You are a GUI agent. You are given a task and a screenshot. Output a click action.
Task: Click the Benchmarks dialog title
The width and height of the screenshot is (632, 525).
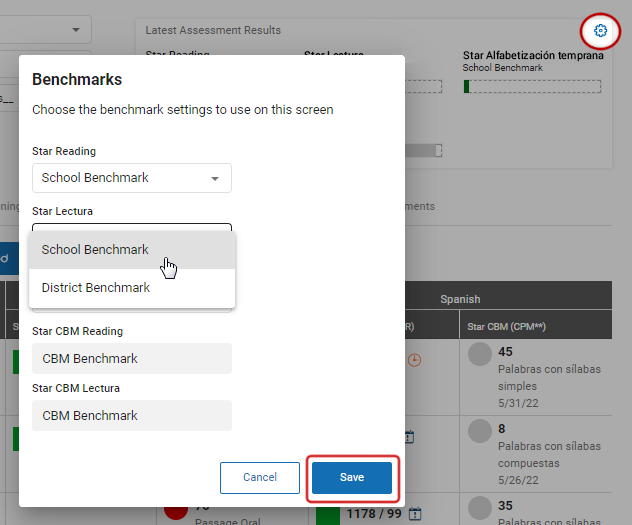77,79
